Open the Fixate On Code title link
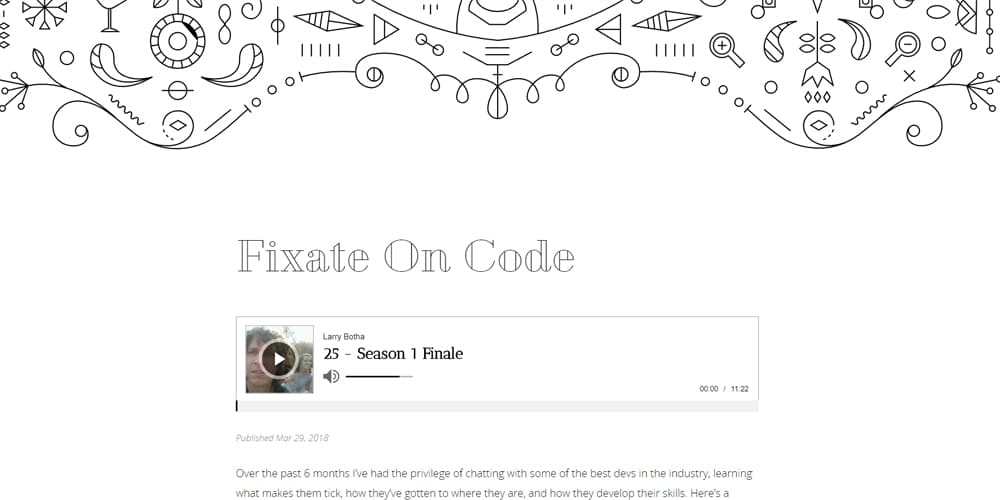This screenshot has width=1000, height=500. pos(406,256)
